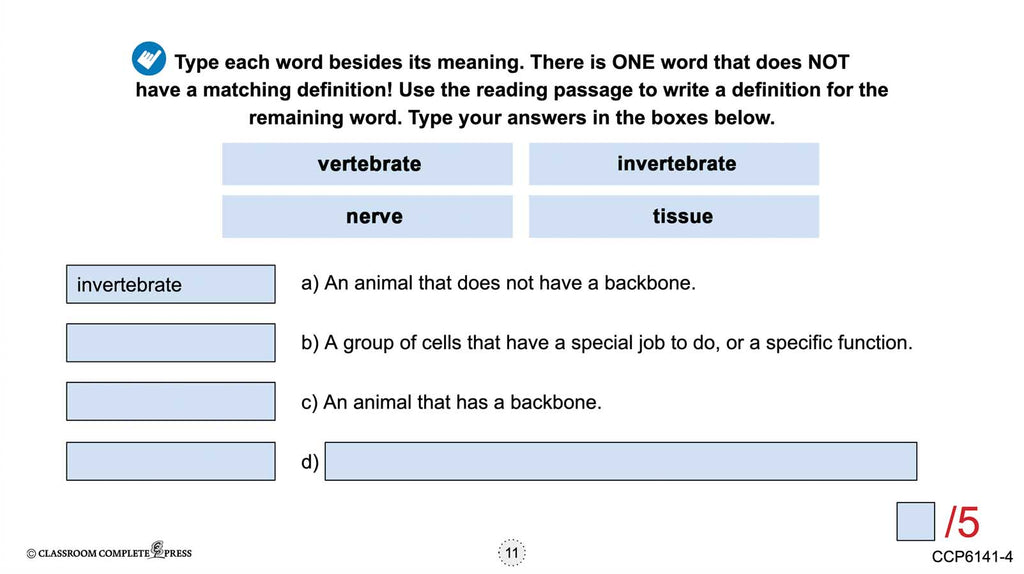1024x574 pixels.
Task: Click the "group of cells" definition text
Action: click(606, 343)
